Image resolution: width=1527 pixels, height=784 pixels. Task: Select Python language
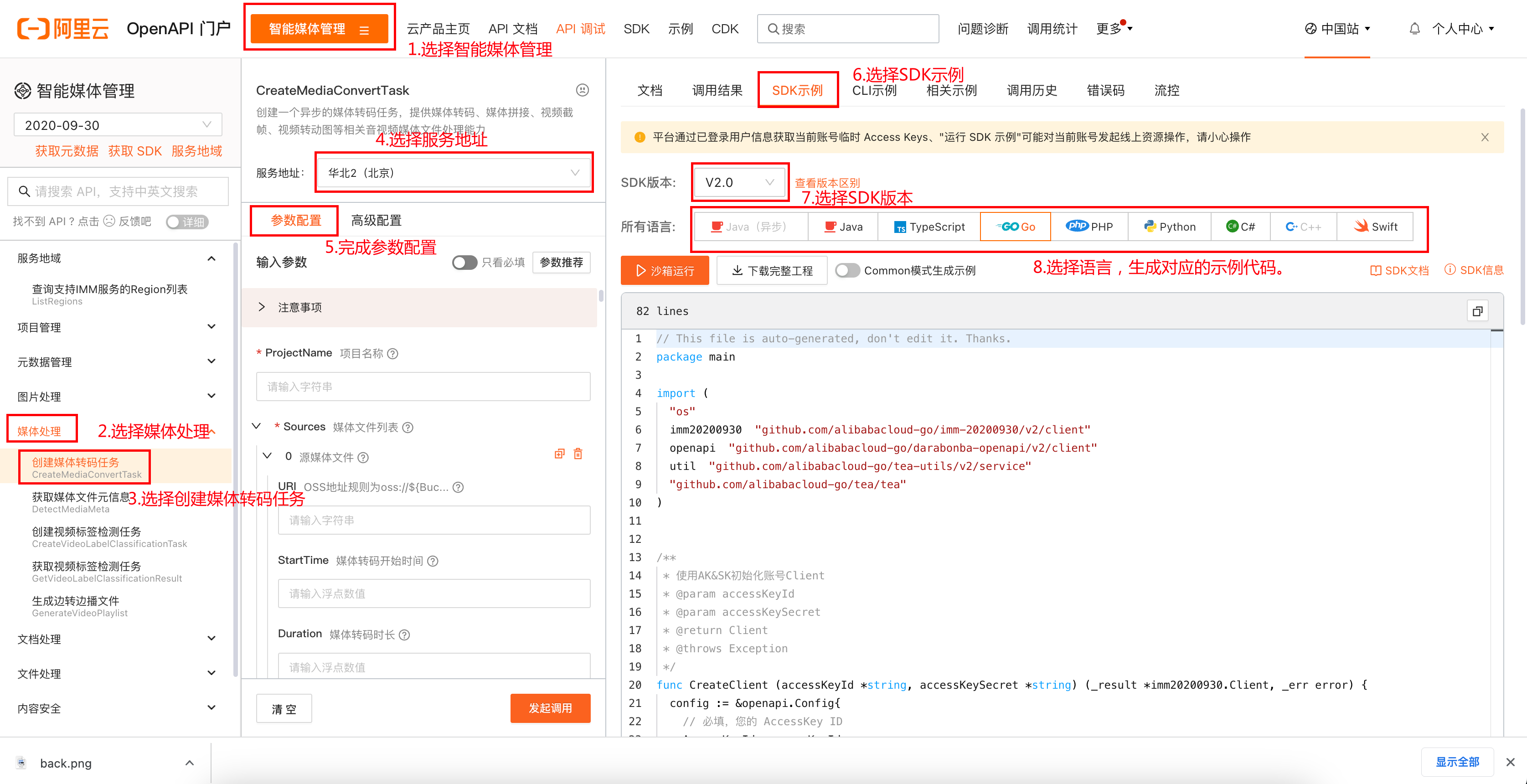click(x=1170, y=227)
